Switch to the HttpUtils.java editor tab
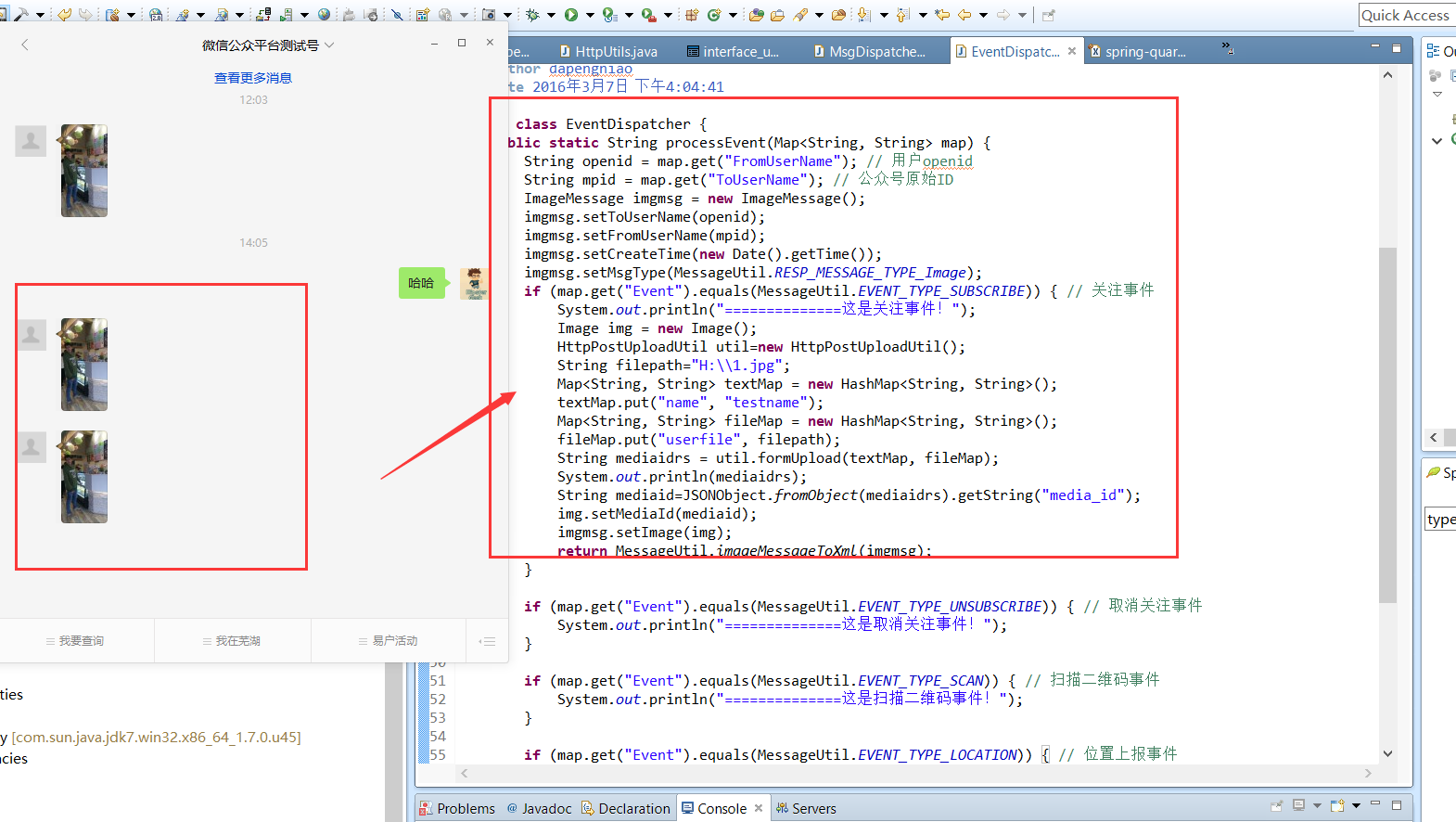Image resolution: width=1456 pixels, height=822 pixels. pyautogui.click(x=615, y=52)
